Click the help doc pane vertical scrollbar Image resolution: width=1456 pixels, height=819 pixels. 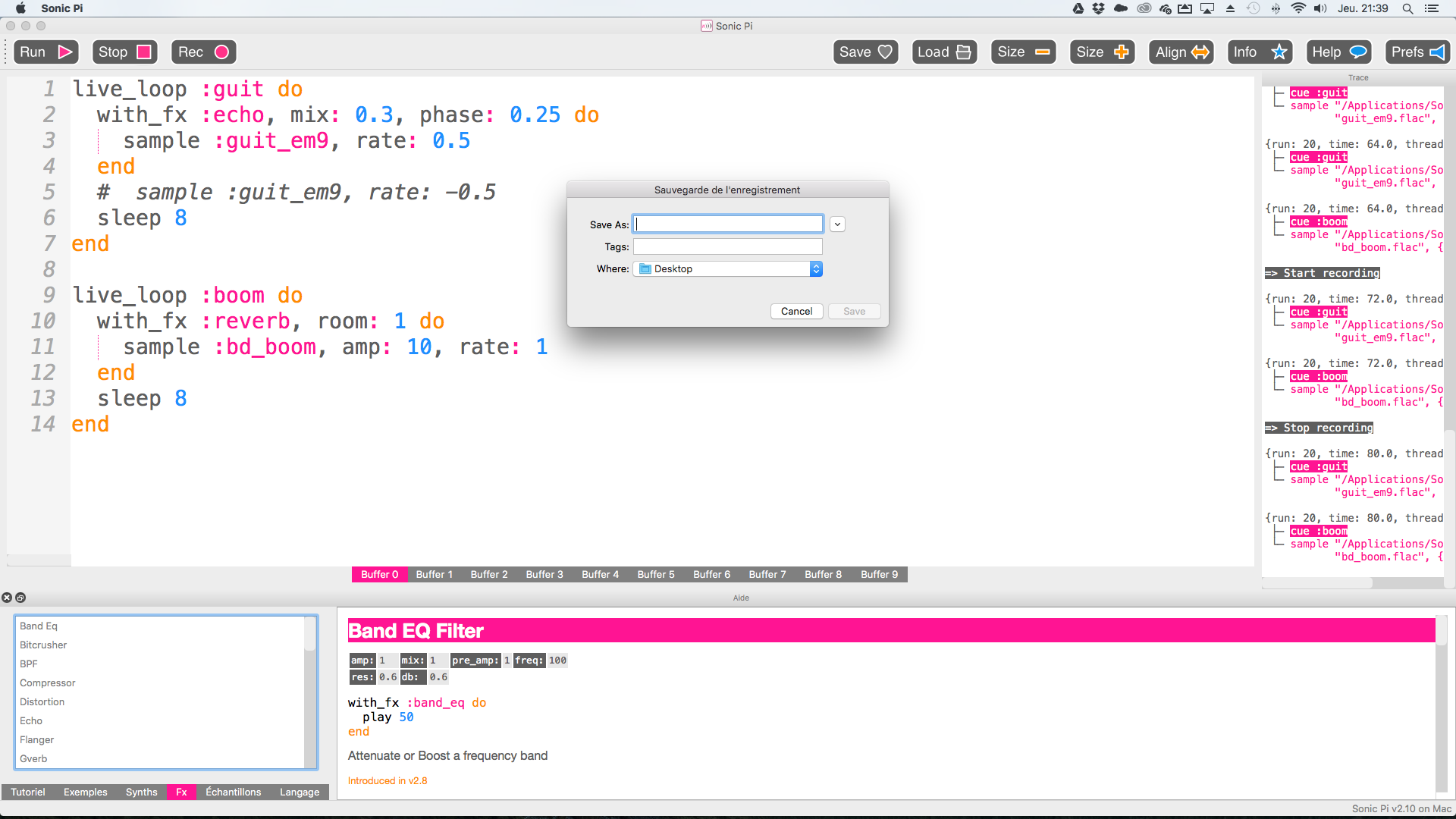(x=1442, y=704)
